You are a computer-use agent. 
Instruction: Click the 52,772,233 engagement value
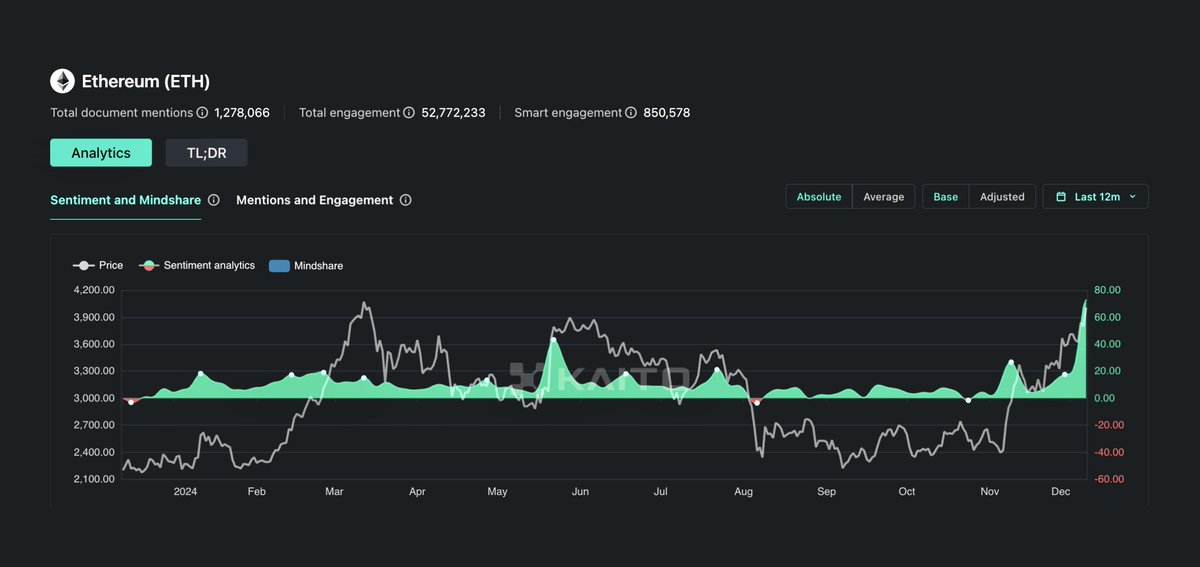click(x=454, y=113)
